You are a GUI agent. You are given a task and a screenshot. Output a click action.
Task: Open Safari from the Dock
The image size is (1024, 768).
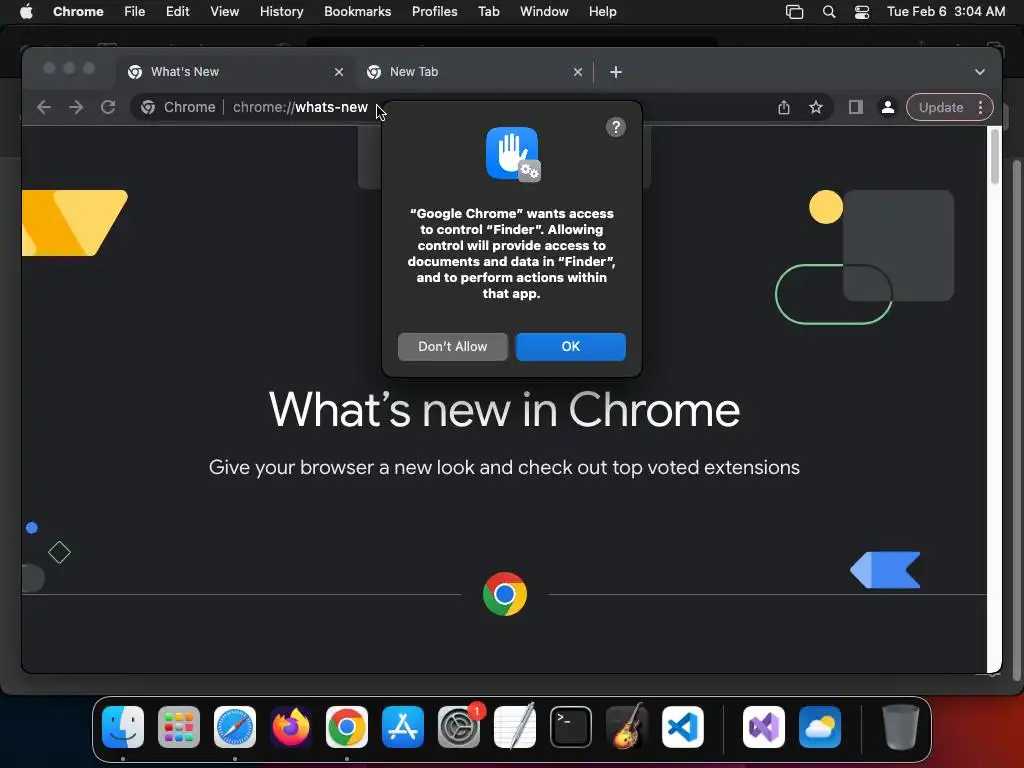235,727
